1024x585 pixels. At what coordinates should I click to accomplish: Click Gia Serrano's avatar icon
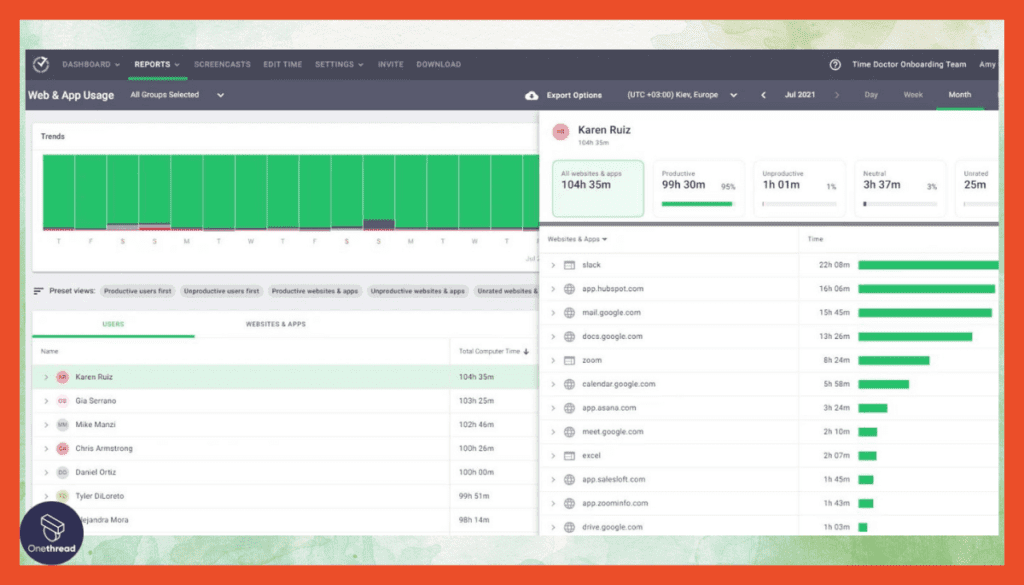pyautogui.click(x=62, y=401)
